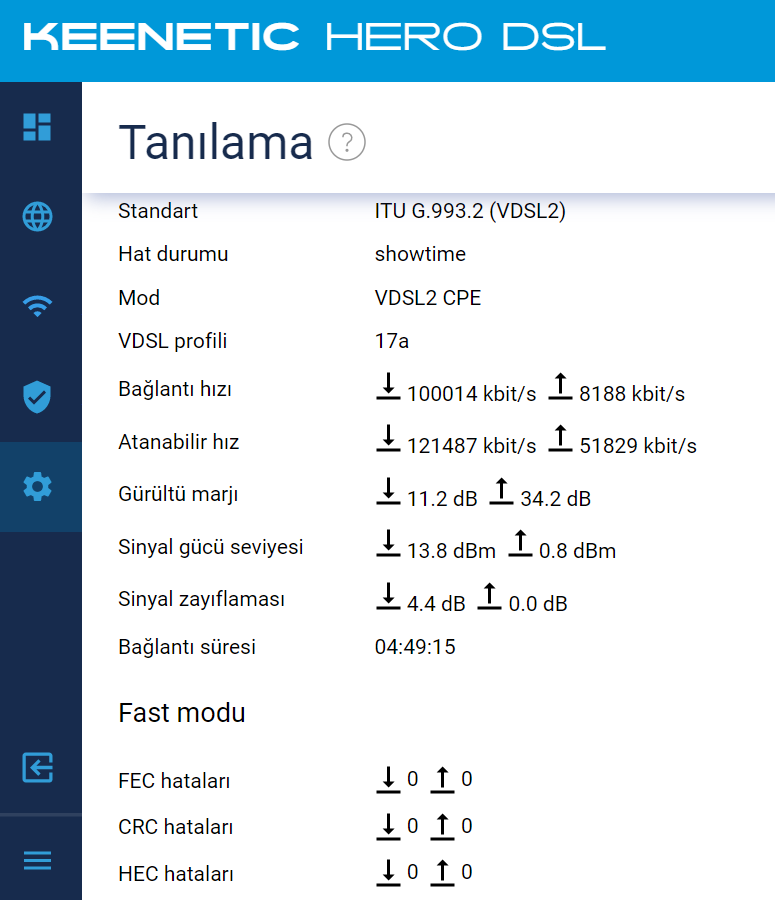Expand the hamburger menu in the sidebar bottom
Image resolution: width=775 pixels, height=900 pixels.
click(x=37, y=860)
